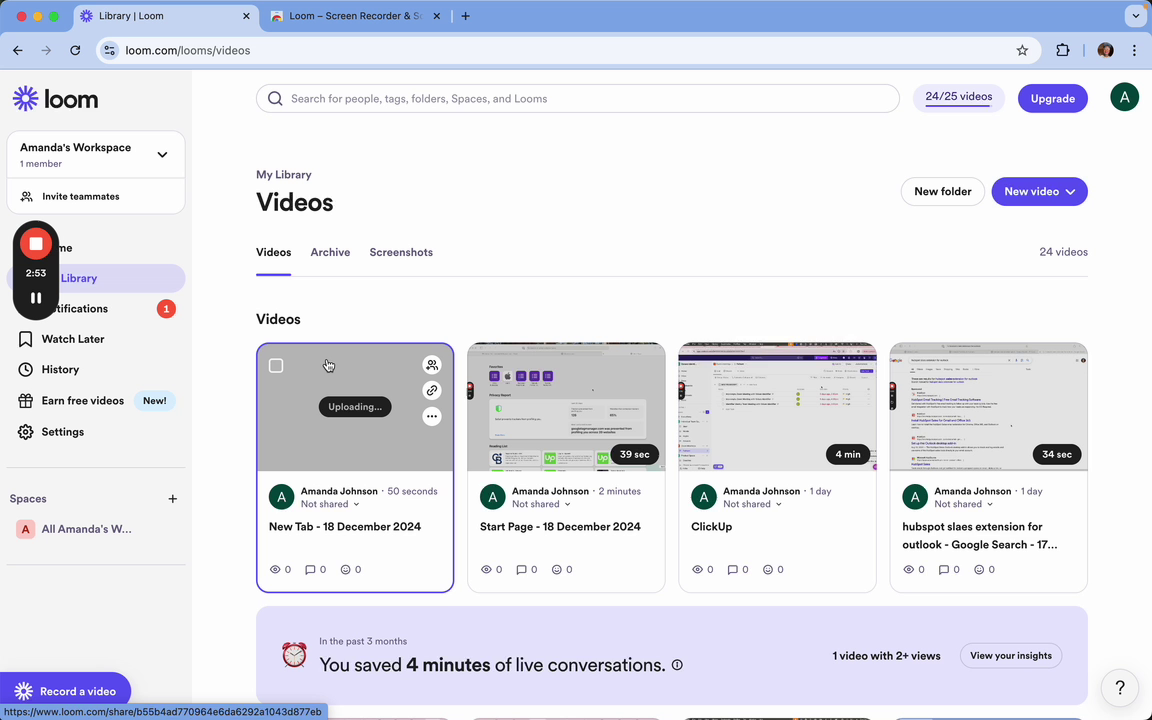Click views icon on Start Page video
1152x720 pixels.
(x=486, y=569)
